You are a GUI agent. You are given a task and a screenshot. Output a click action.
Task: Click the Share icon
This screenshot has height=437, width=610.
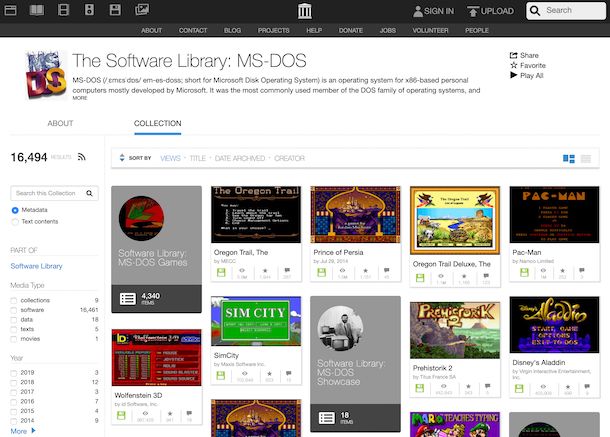coord(514,55)
